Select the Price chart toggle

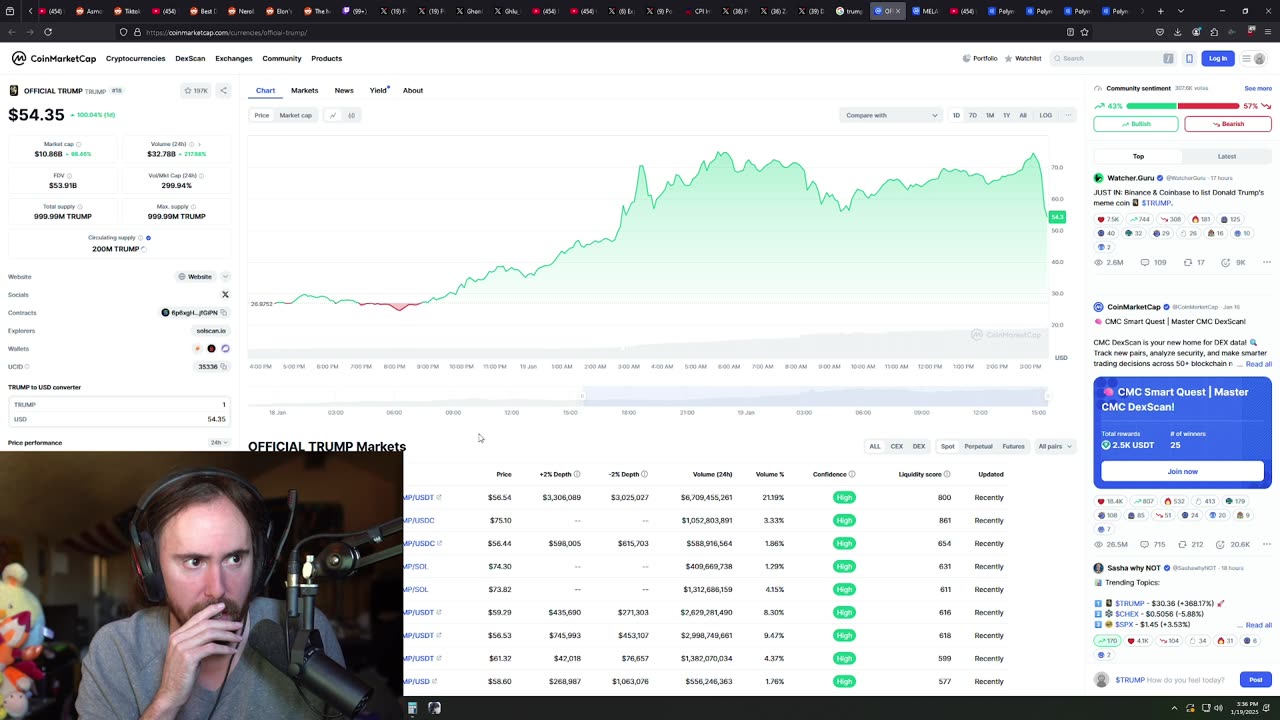click(261, 115)
